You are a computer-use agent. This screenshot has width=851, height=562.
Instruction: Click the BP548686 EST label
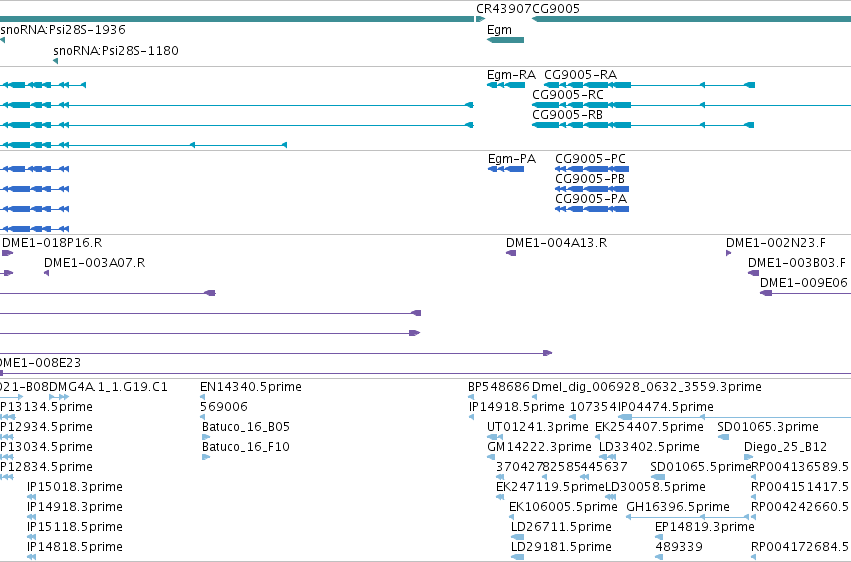click(x=499, y=387)
